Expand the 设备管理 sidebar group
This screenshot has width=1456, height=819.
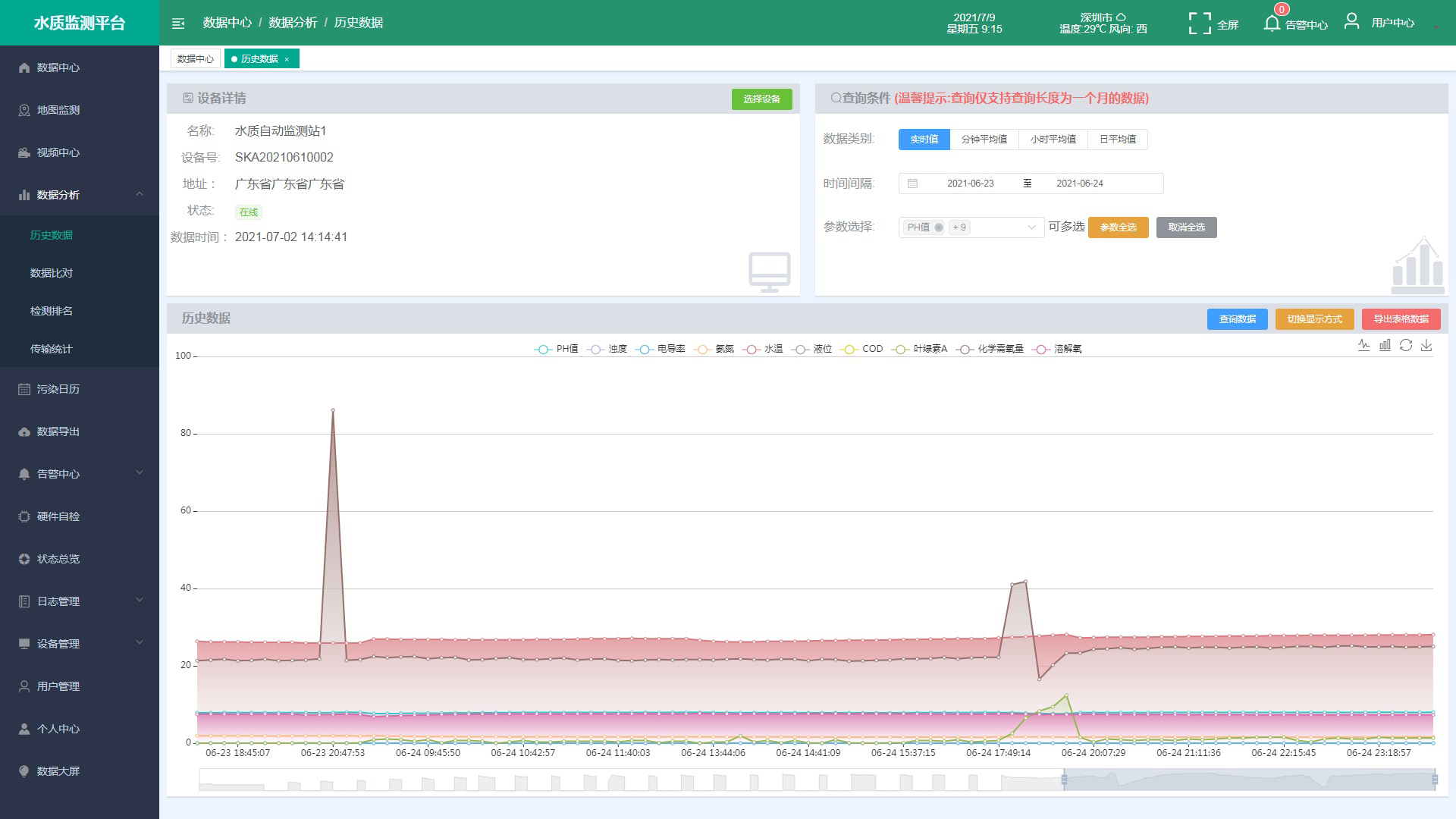[x=80, y=644]
